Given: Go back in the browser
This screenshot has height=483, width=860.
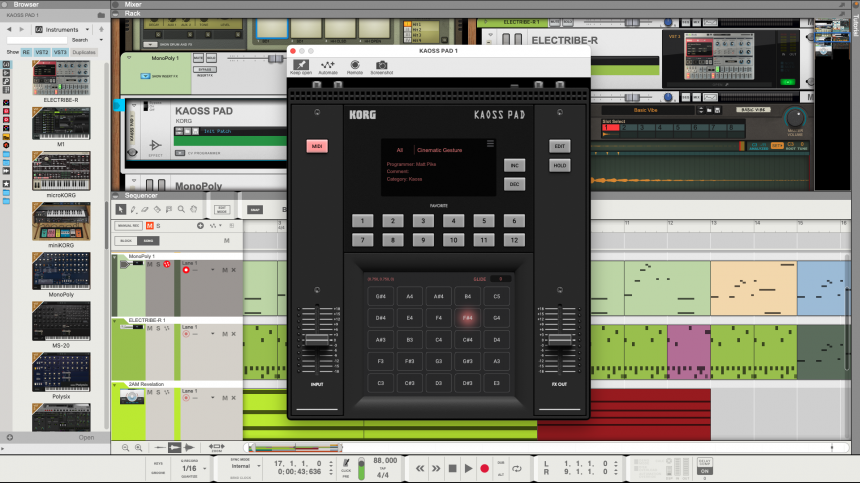Looking at the screenshot, I should [x=9, y=29].
